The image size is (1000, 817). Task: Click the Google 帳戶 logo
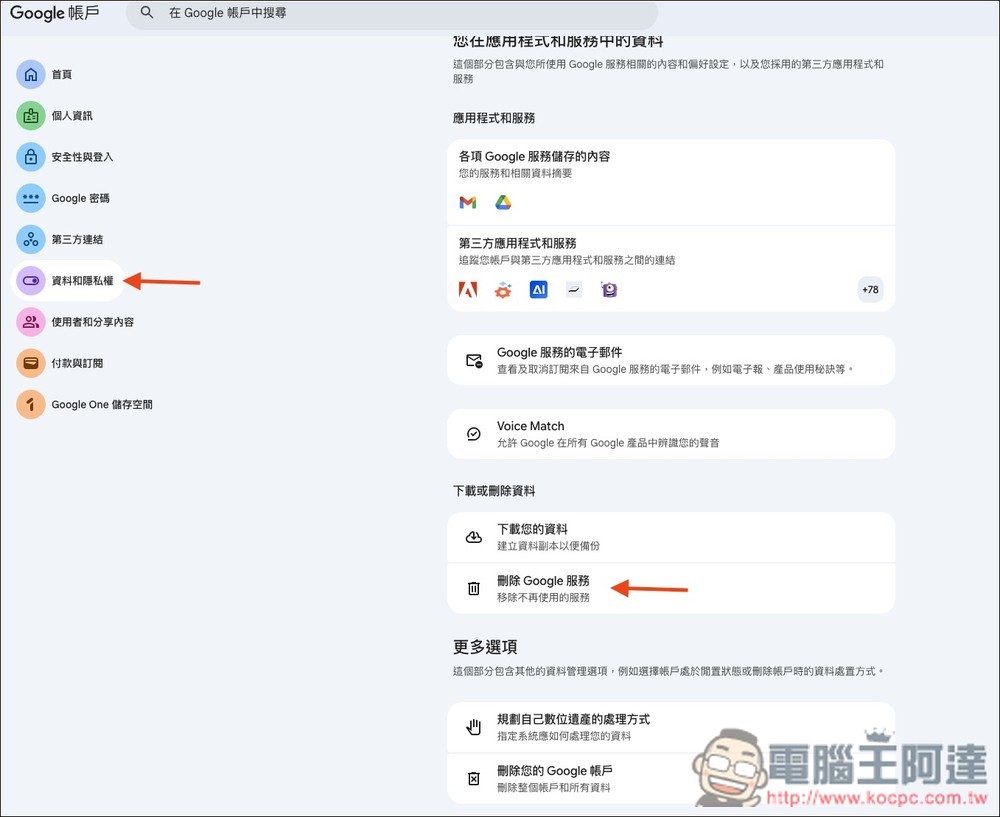[55, 13]
